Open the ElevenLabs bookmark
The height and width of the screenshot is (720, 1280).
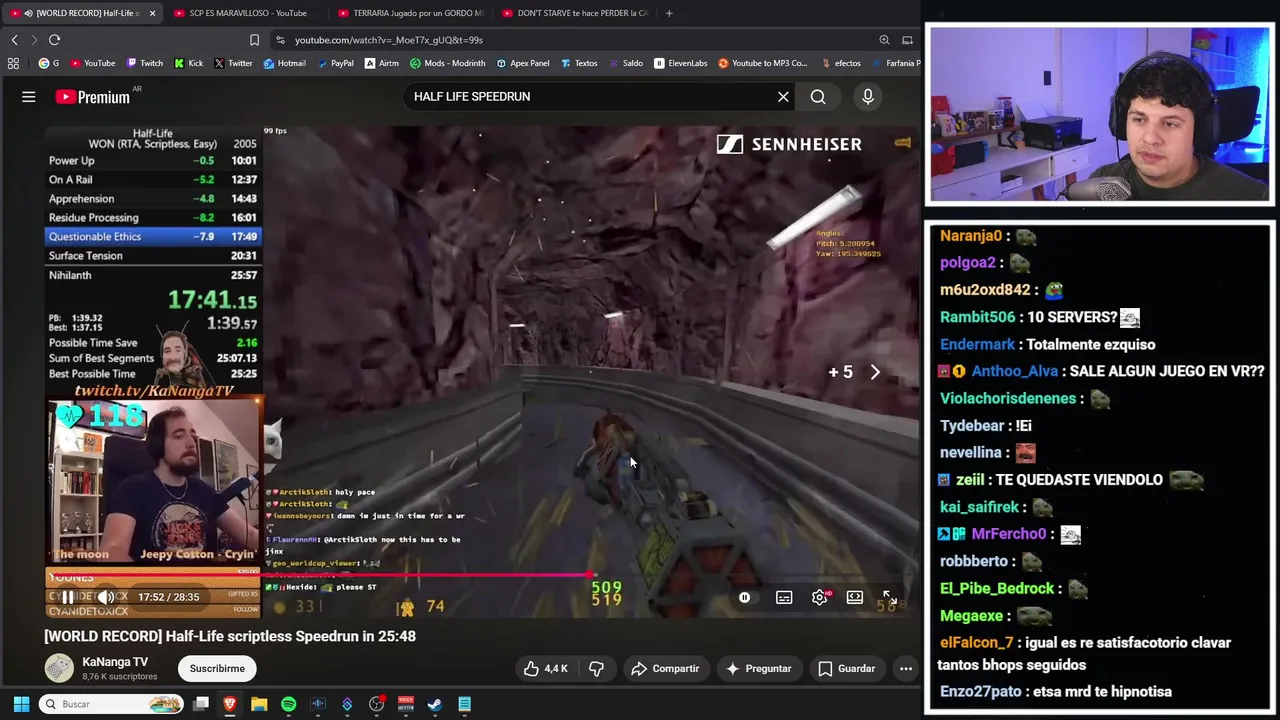point(680,63)
